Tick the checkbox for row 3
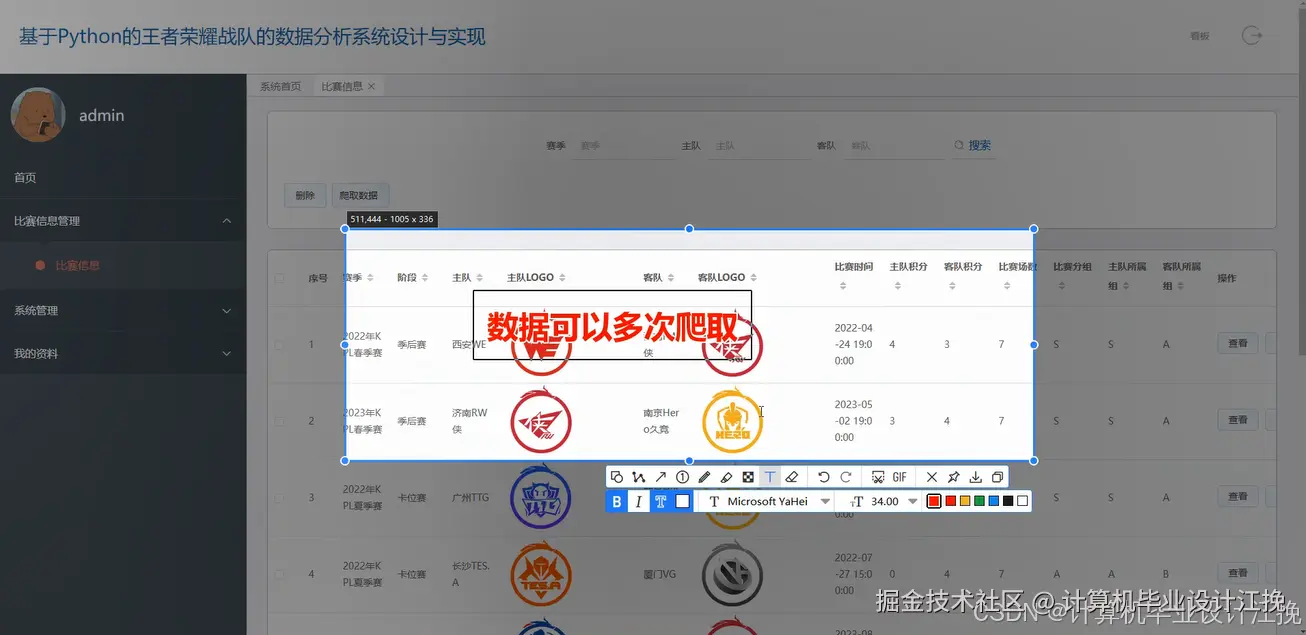Viewport: 1306px width, 635px height. [x=280, y=497]
